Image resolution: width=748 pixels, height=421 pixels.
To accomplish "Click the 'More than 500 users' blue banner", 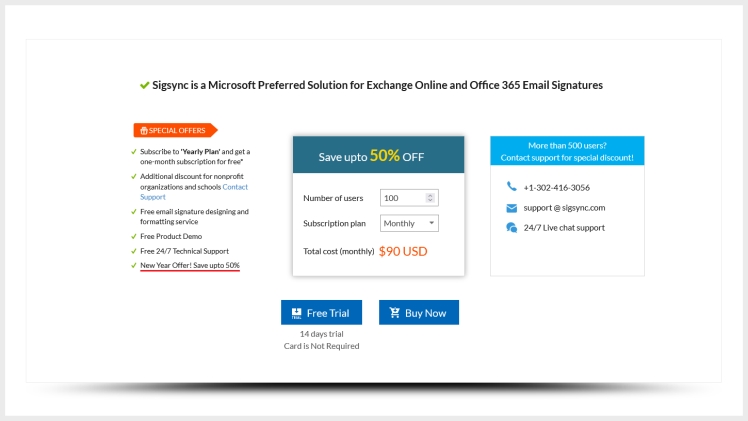I will coord(567,151).
